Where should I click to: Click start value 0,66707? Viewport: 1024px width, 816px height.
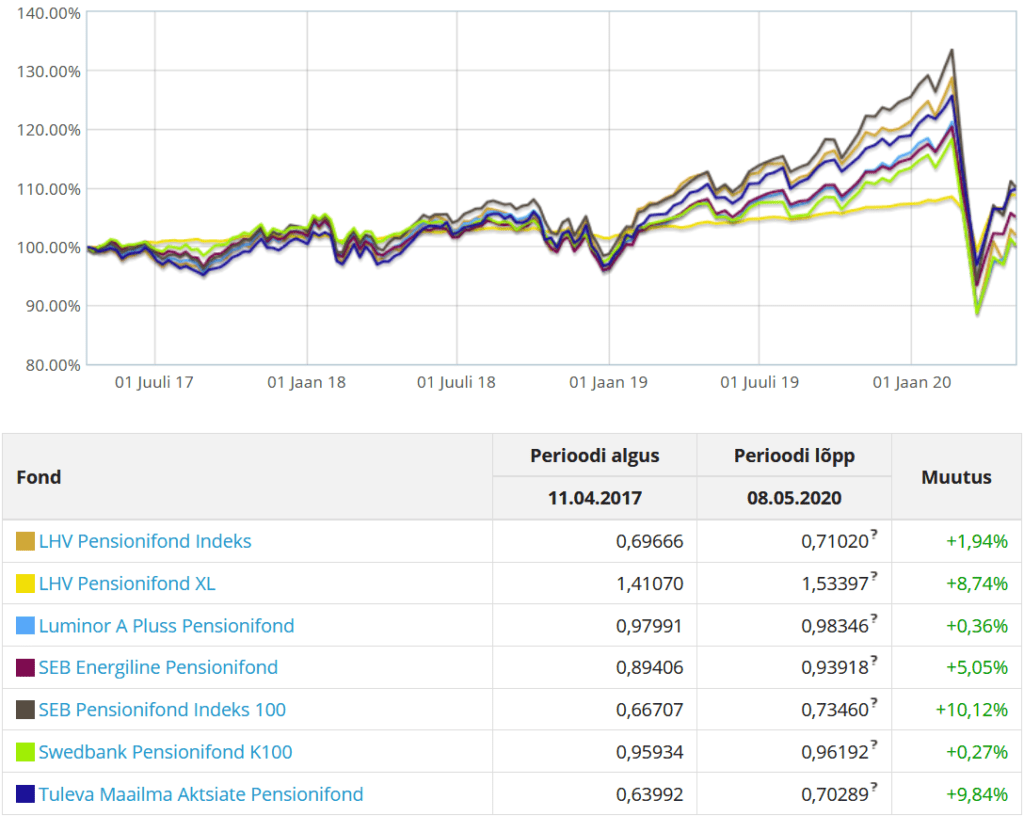point(649,710)
